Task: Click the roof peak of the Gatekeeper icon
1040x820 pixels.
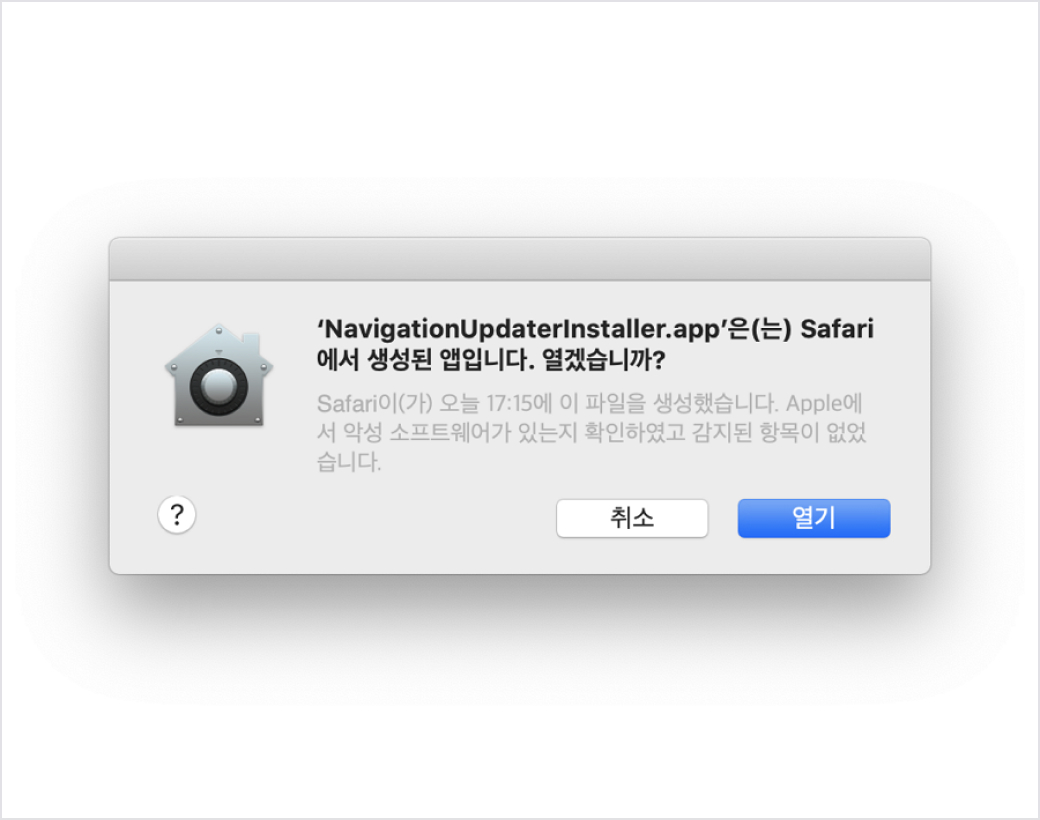Action: pyautogui.click(x=219, y=330)
